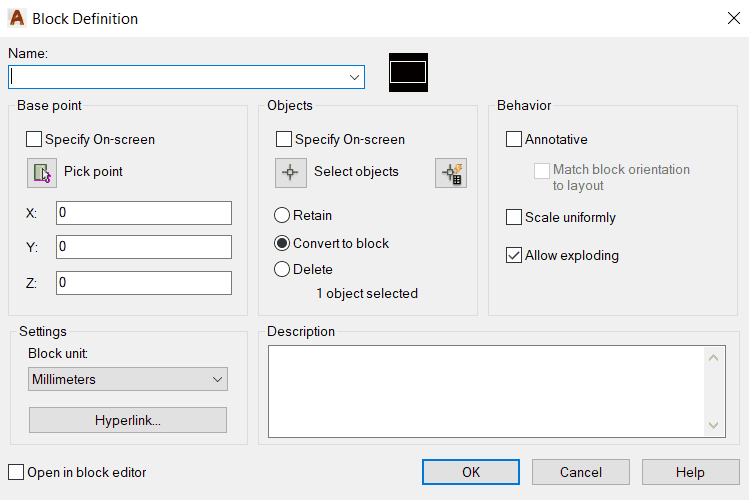The height and width of the screenshot is (500, 749).
Task: Click the Z coordinate input field
Action: click(144, 283)
